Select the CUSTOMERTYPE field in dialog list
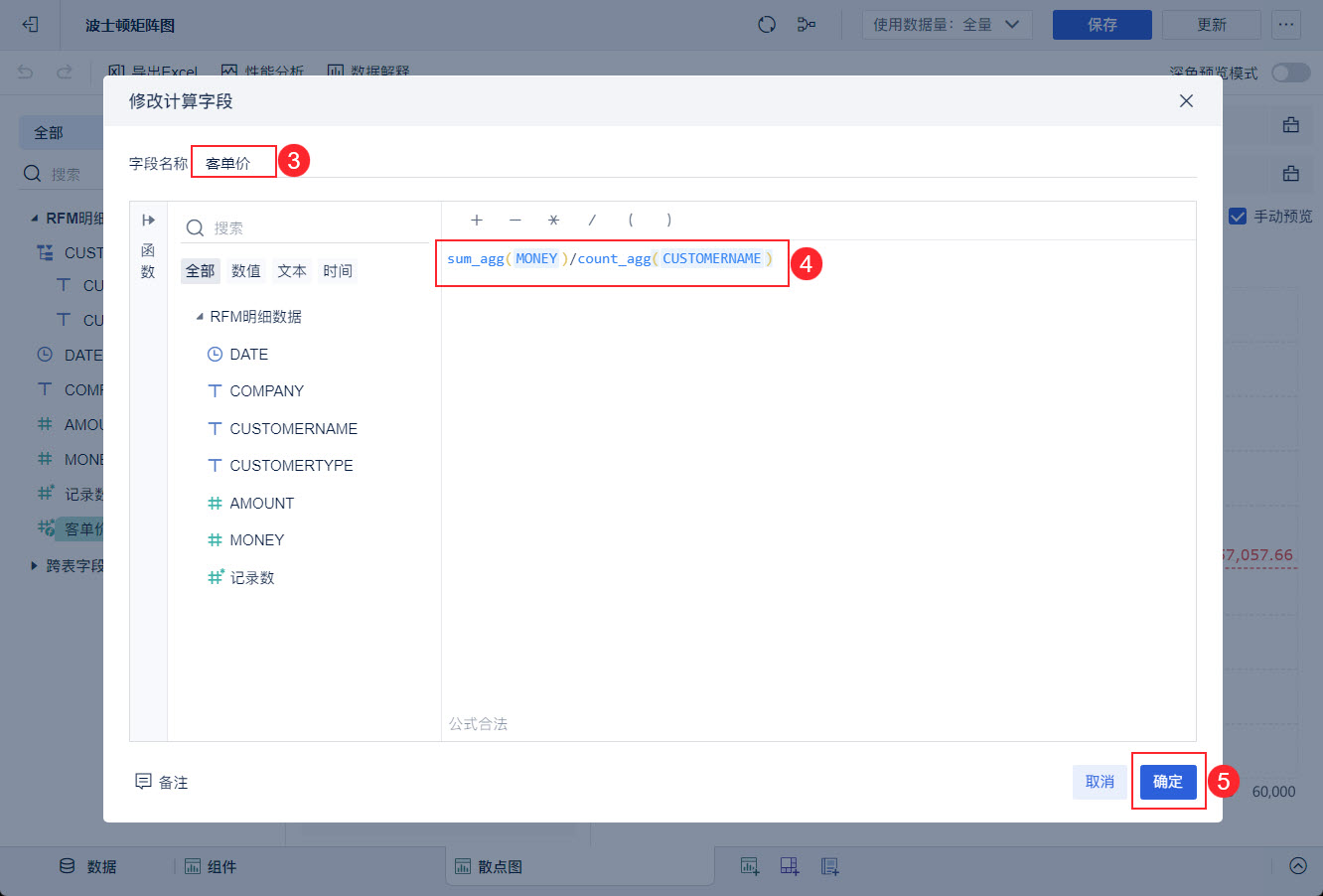Viewport: 1323px width, 896px height. [x=280, y=466]
